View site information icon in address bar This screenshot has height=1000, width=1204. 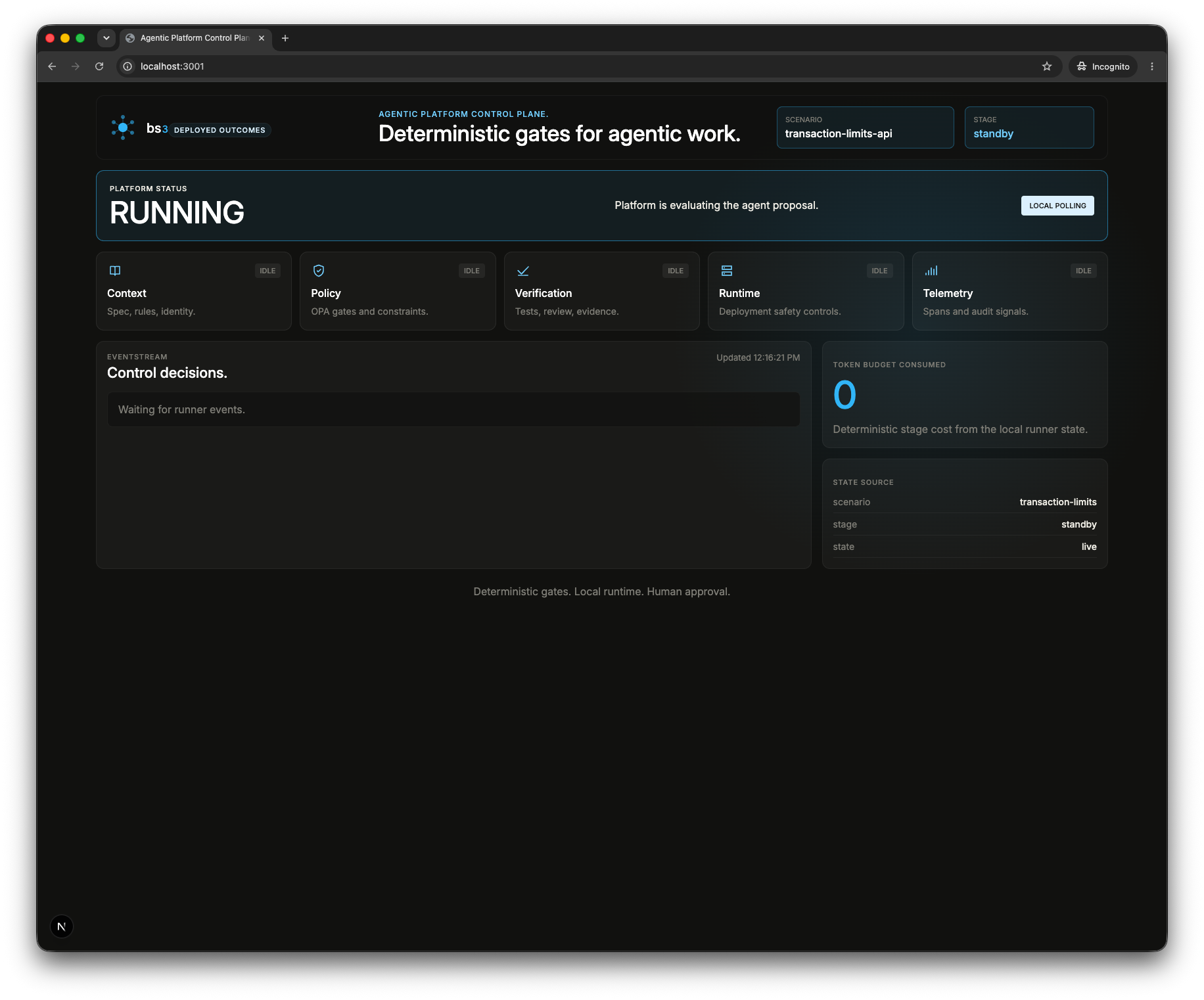128,66
